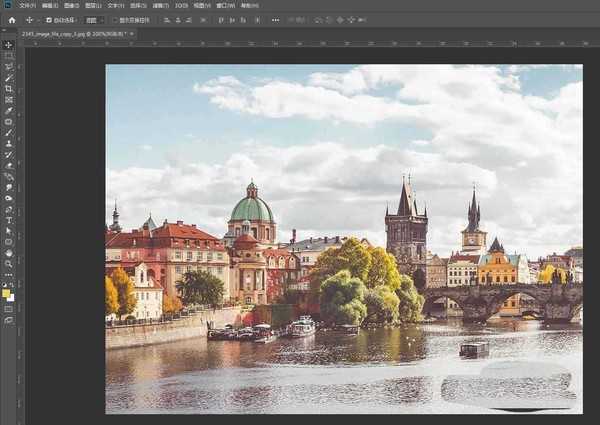600x425 pixels.
Task: Select the Move tool
Action: pyautogui.click(x=8, y=45)
